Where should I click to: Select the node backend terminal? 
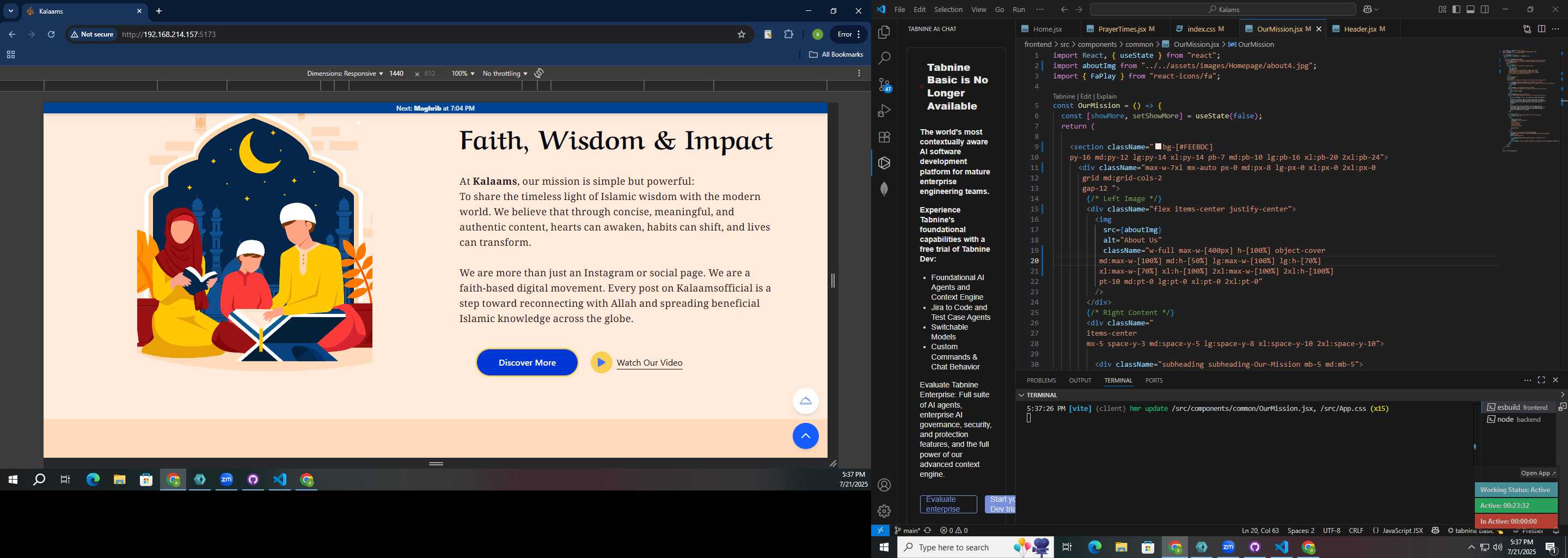click(1518, 419)
